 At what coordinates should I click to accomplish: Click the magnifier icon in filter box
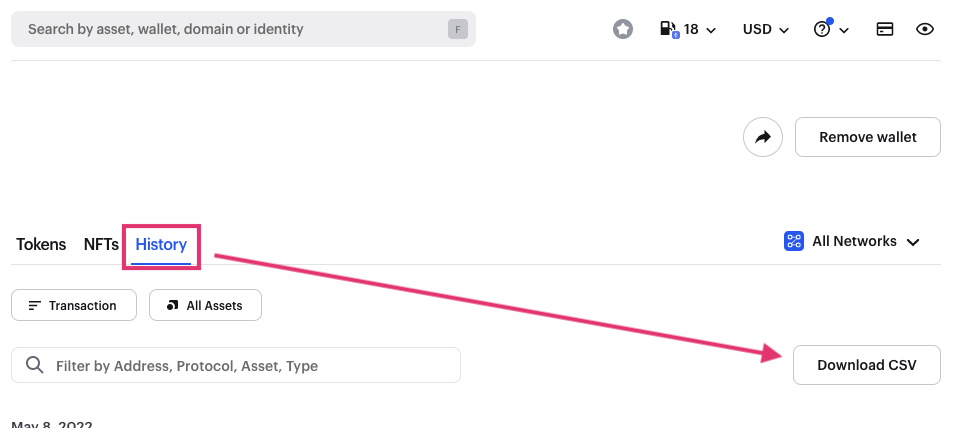pyautogui.click(x=35, y=365)
